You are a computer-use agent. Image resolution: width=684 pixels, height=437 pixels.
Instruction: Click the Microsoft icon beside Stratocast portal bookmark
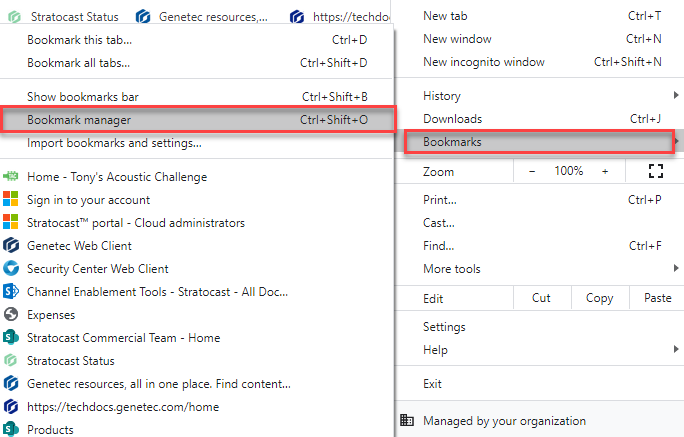10,222
